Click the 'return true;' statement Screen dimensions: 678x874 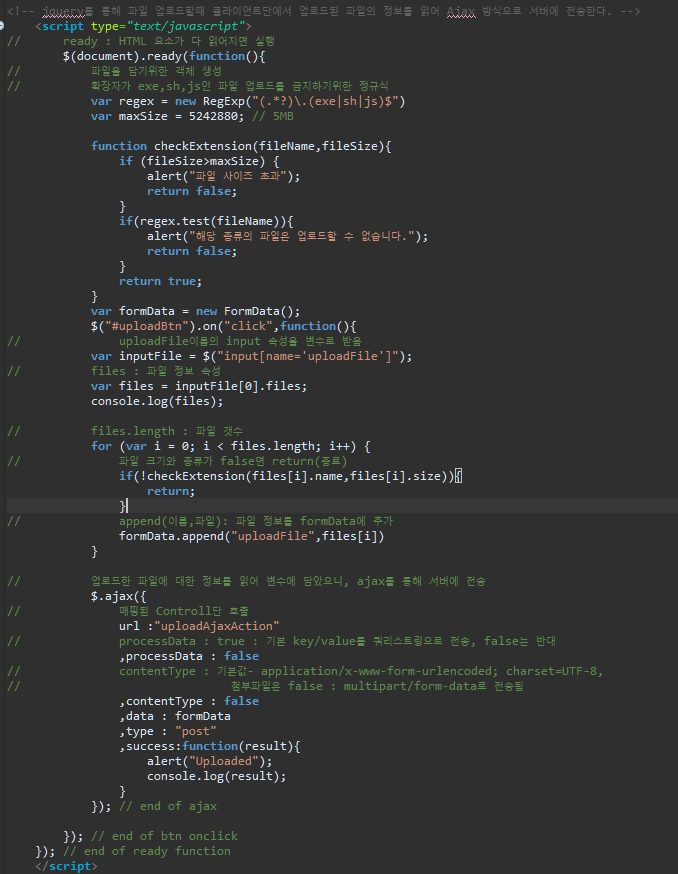tap(161, 281)
